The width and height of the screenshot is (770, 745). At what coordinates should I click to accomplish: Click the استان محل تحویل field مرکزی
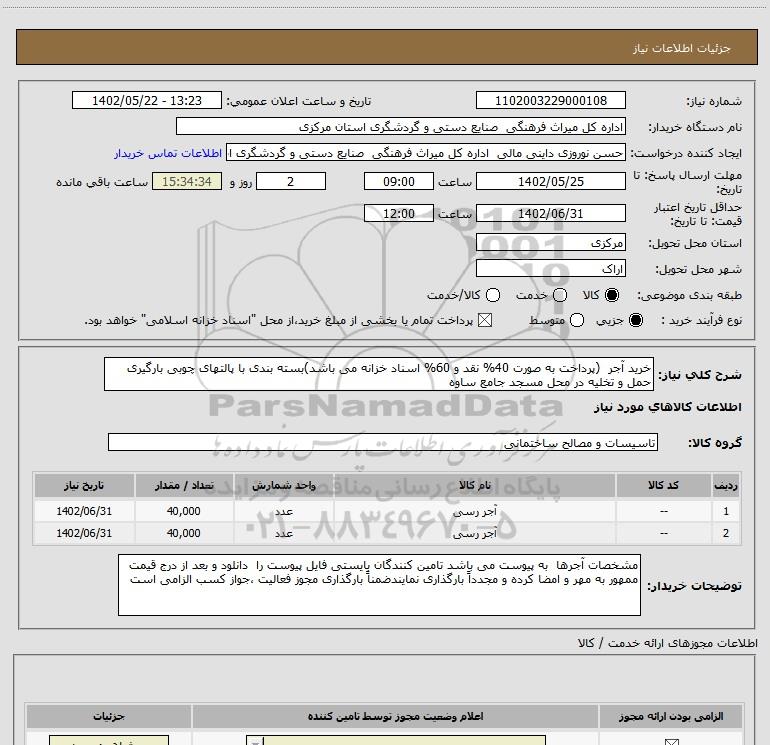550,243
